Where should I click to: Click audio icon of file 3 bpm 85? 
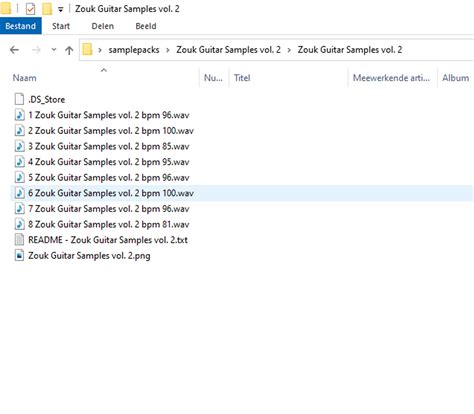point(19,146)
